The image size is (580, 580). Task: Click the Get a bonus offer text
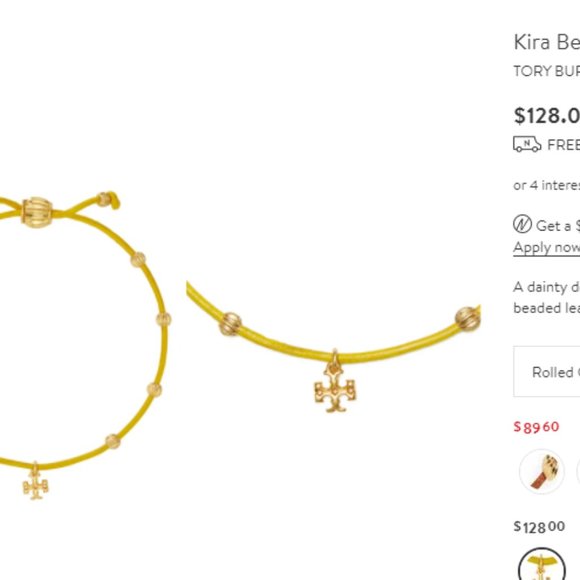(558, 225)
